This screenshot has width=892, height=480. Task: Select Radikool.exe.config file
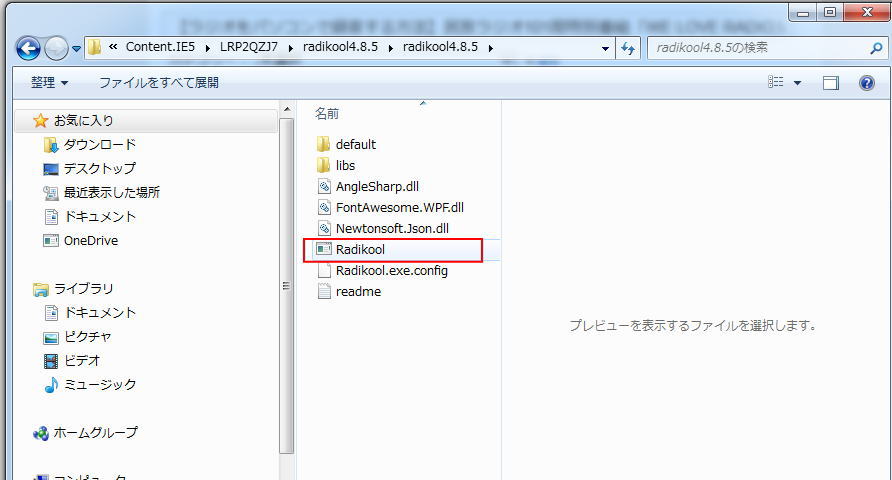391,271
